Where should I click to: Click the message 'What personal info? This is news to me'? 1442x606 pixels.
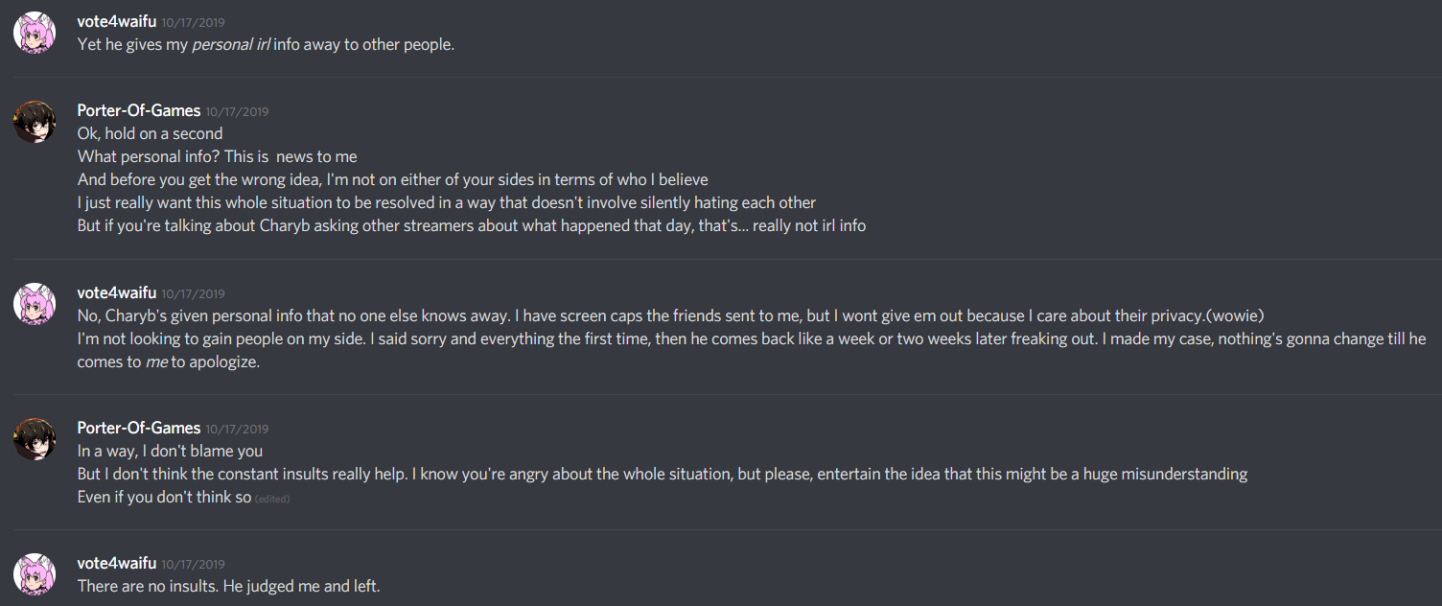click(x=217, y=157)
